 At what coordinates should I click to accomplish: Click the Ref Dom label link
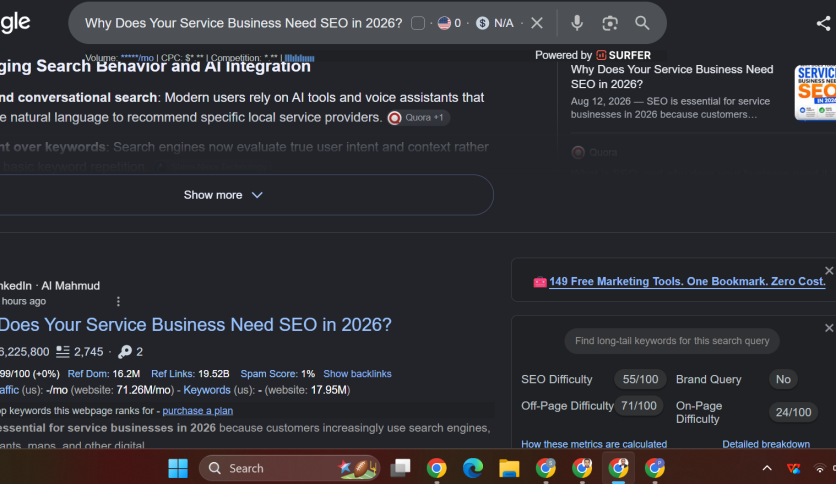point(88,374)
